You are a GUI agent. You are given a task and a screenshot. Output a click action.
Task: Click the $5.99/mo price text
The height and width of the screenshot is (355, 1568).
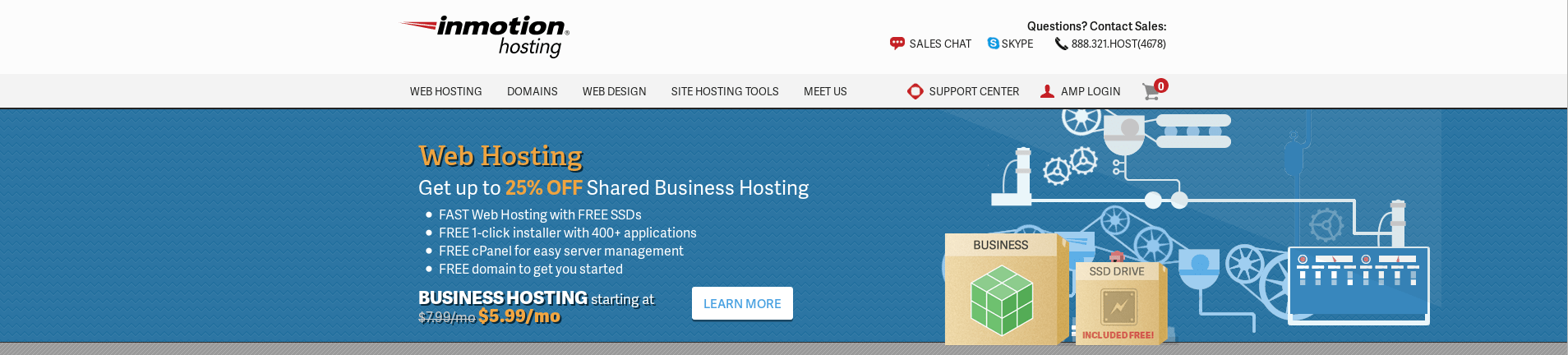pyautogui.click(x=519, y=316)
